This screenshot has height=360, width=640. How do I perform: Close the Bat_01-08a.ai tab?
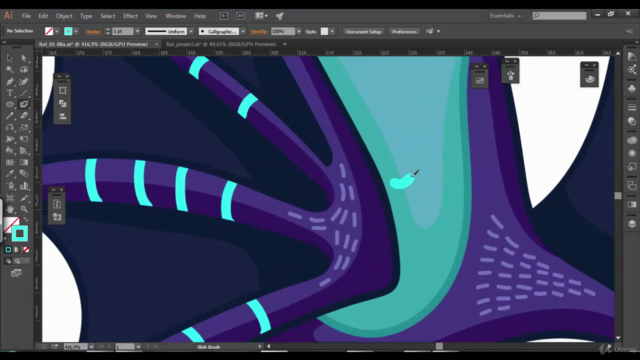pyautogui.click(x=156, y=44)
